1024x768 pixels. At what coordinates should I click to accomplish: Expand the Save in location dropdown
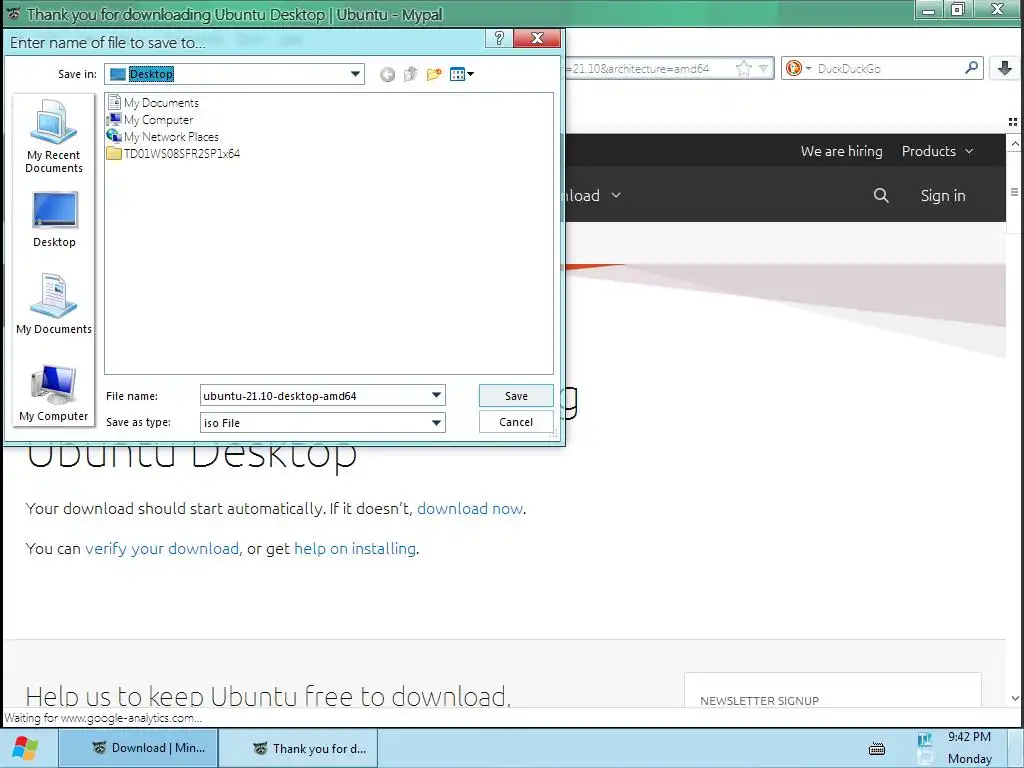pyautogui.click(x=355, y=74)
